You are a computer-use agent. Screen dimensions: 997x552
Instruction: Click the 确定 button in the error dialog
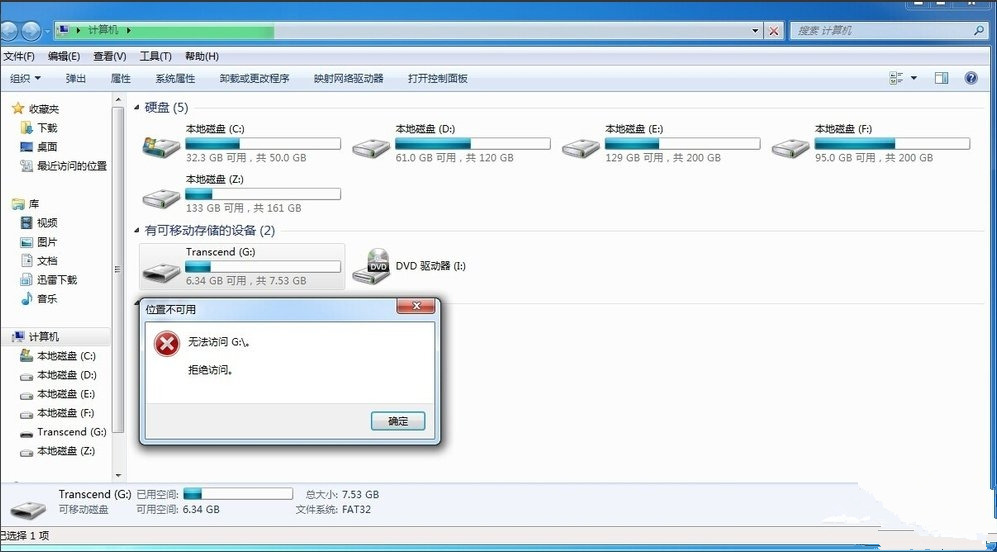(x=398, y=421)
